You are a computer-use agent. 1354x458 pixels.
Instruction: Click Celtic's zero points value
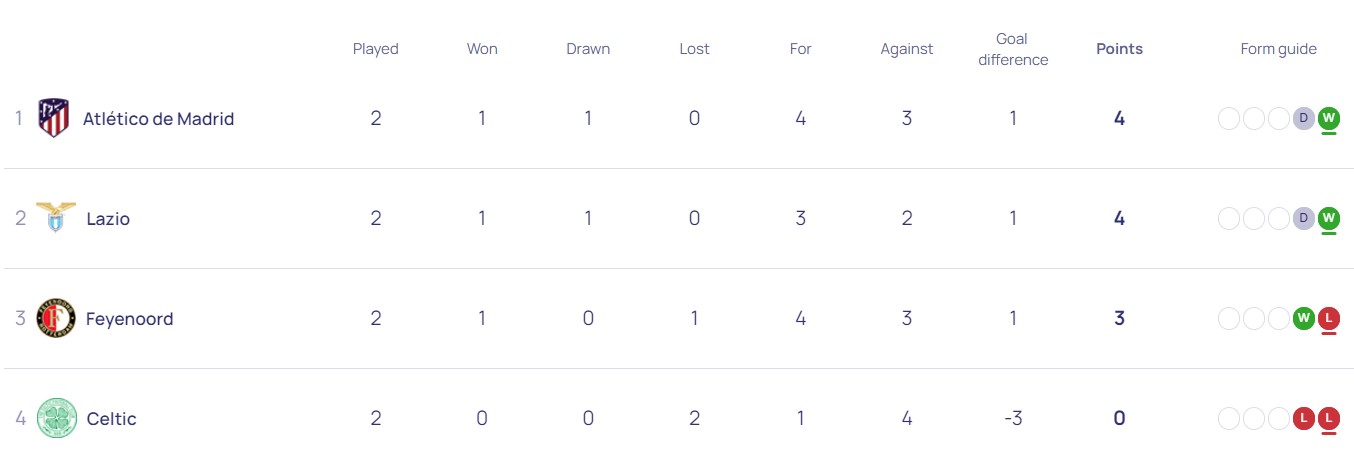coord(1119,418)
